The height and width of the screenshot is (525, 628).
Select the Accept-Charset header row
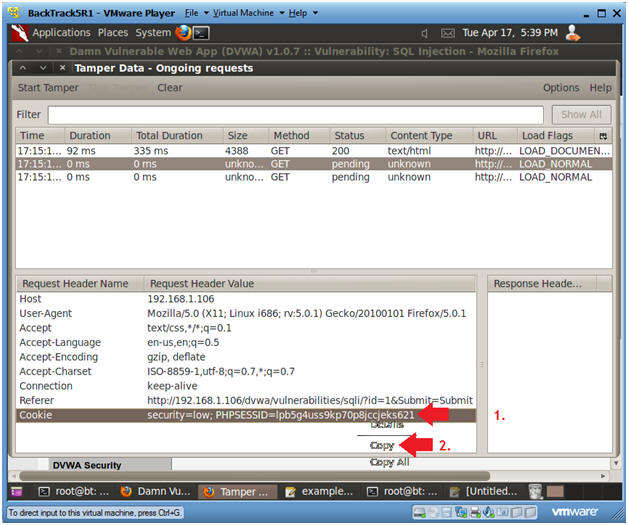click(246, 371)
